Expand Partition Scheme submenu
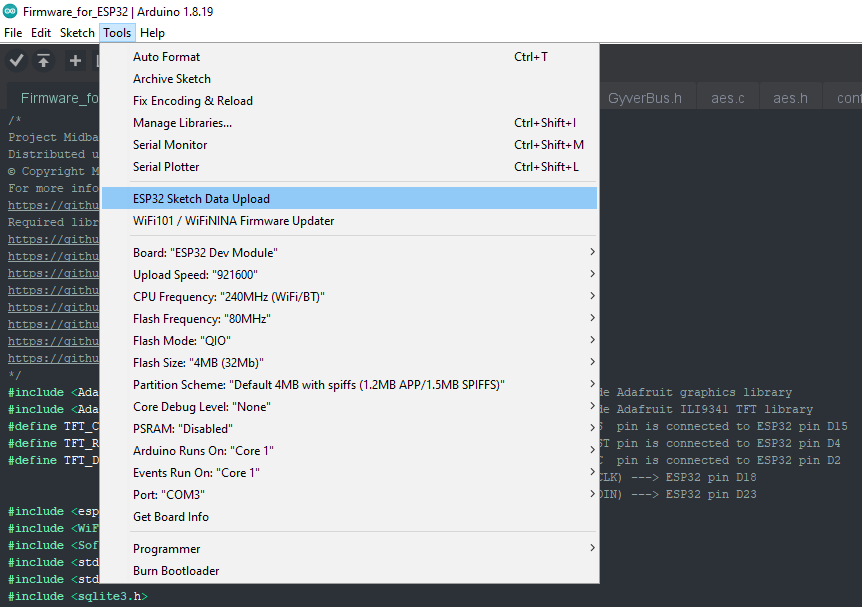 [349, 384]
